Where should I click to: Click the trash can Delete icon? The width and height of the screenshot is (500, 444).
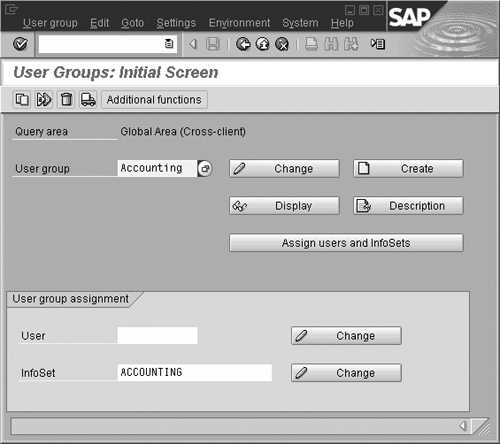pos(66,99)
